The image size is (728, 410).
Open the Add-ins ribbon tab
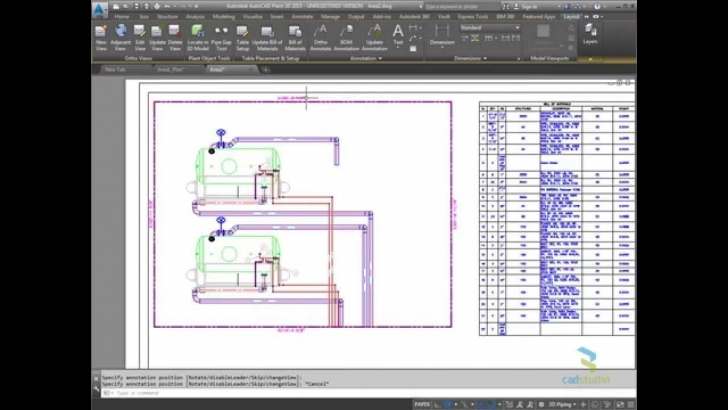pyautogui.click(x=382, y=17)
